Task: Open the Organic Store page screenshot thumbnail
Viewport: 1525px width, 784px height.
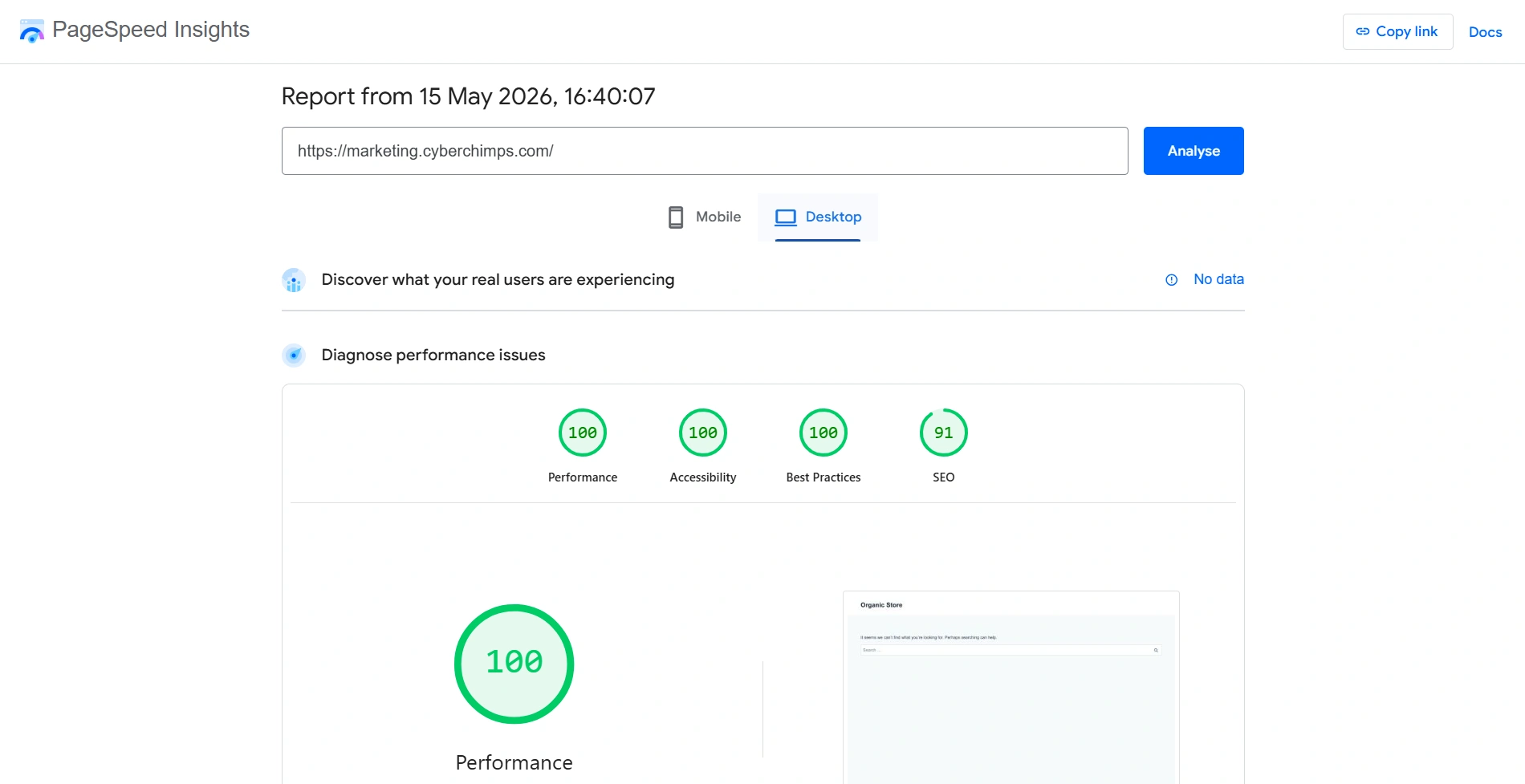Action: [1011, 687]
